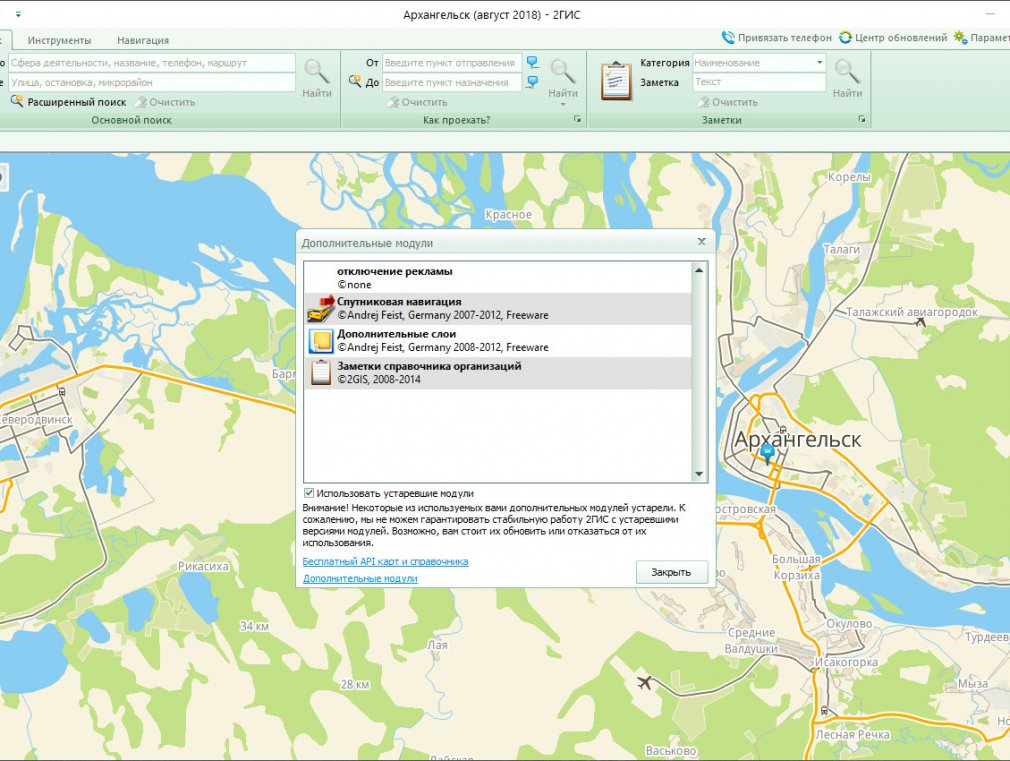Screen dimensions: 1010x761
Task: Click the Расширенный поиск label
Action: pos(77,102)
